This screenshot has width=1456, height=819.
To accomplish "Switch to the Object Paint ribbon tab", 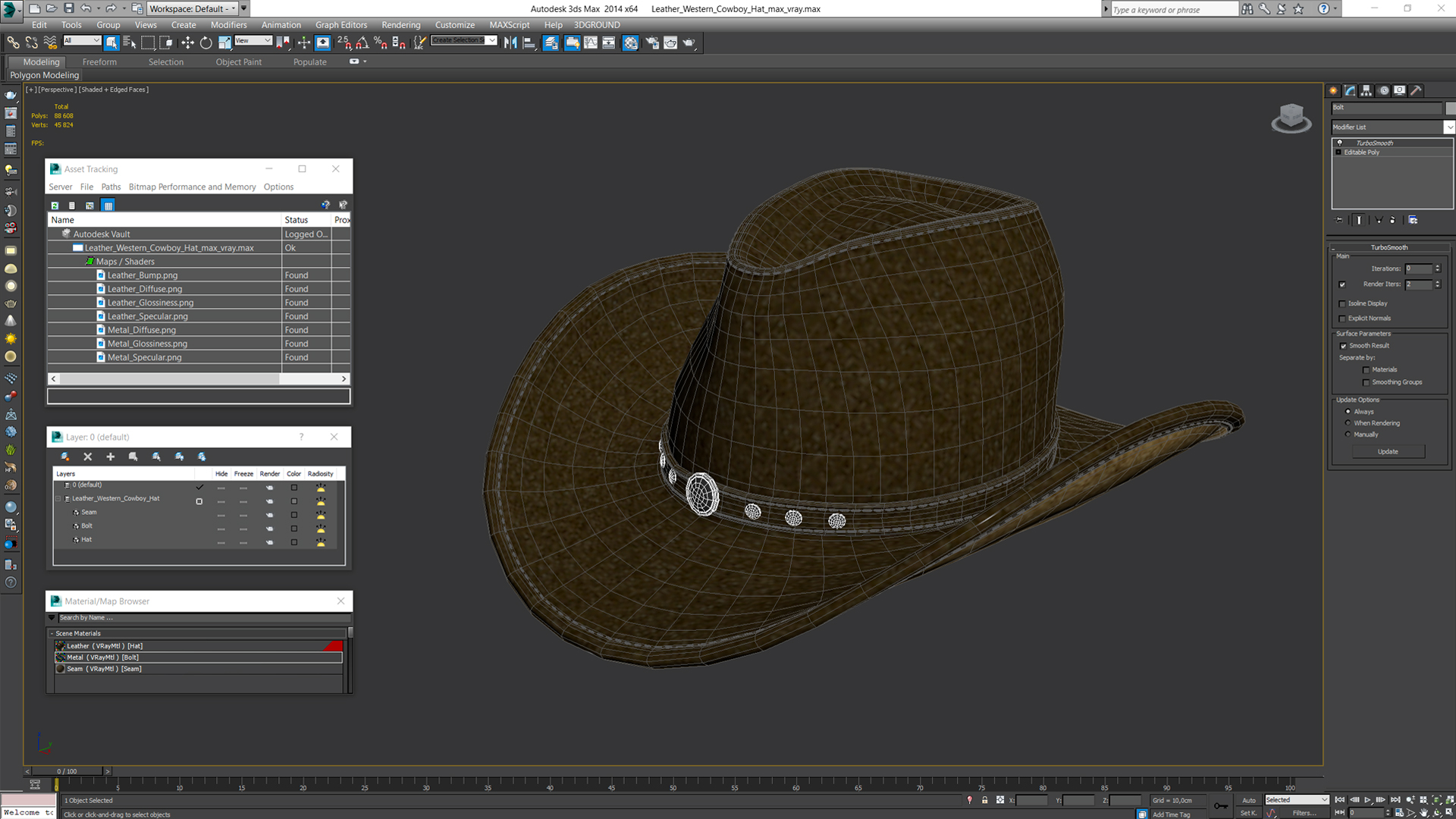I will click(x=238, y=62).
